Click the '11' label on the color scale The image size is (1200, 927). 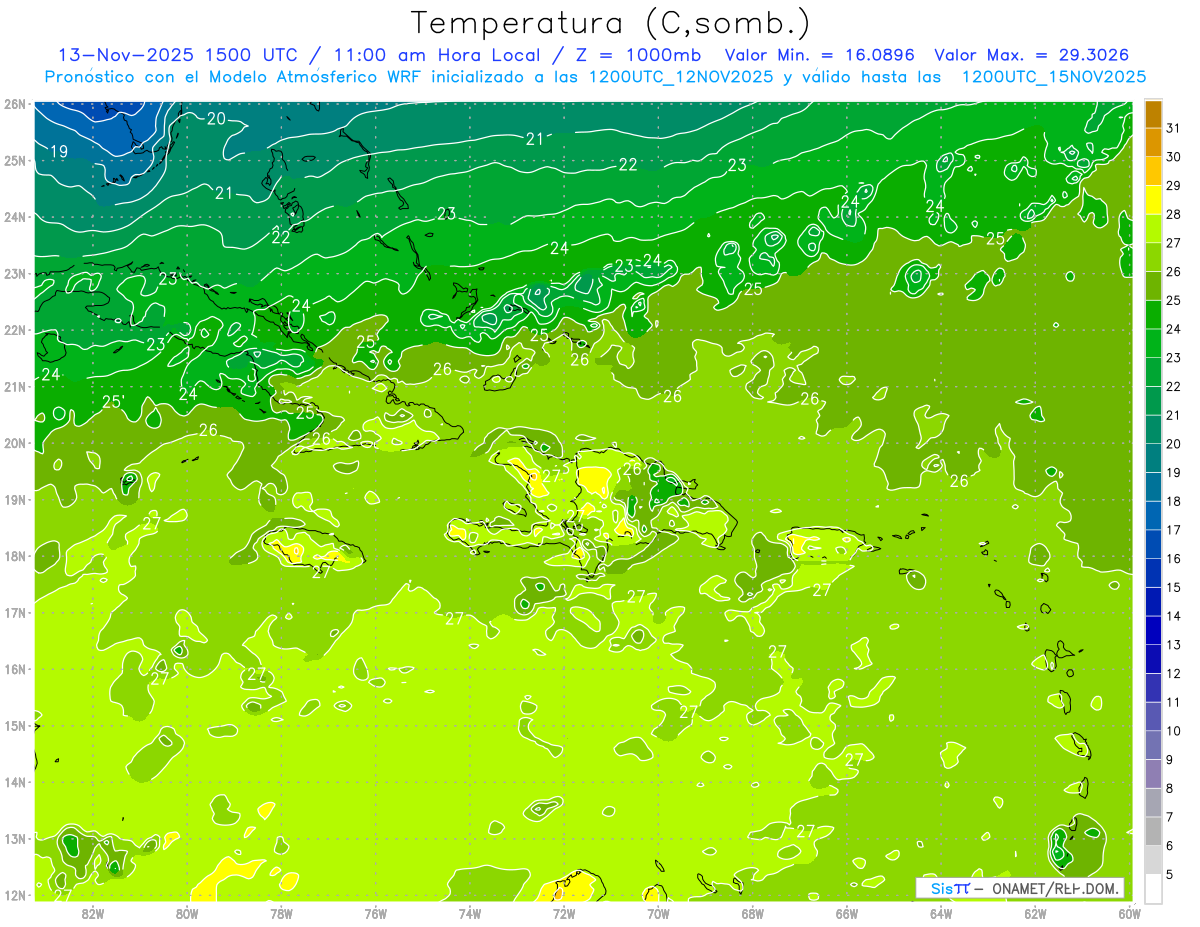[x=1174, y=702]
